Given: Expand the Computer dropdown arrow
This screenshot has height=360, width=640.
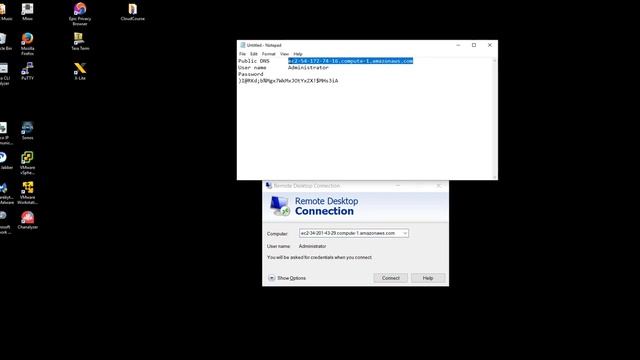Looking at the screenshot, I should (405, 233).
